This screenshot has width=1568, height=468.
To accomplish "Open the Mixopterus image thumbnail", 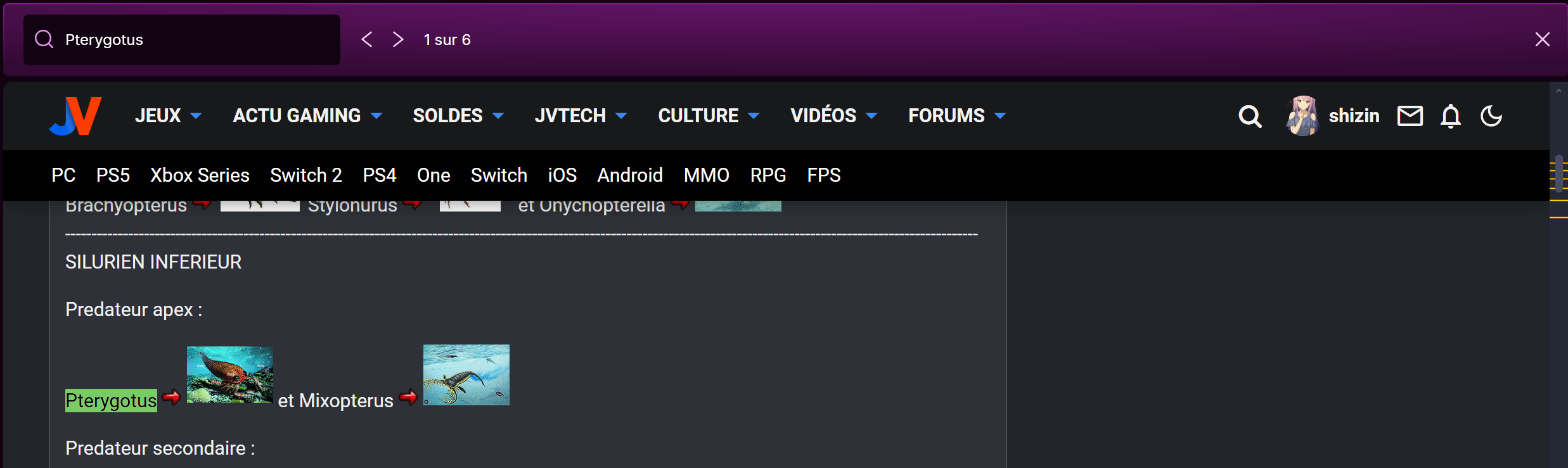I will click(466, 375).
